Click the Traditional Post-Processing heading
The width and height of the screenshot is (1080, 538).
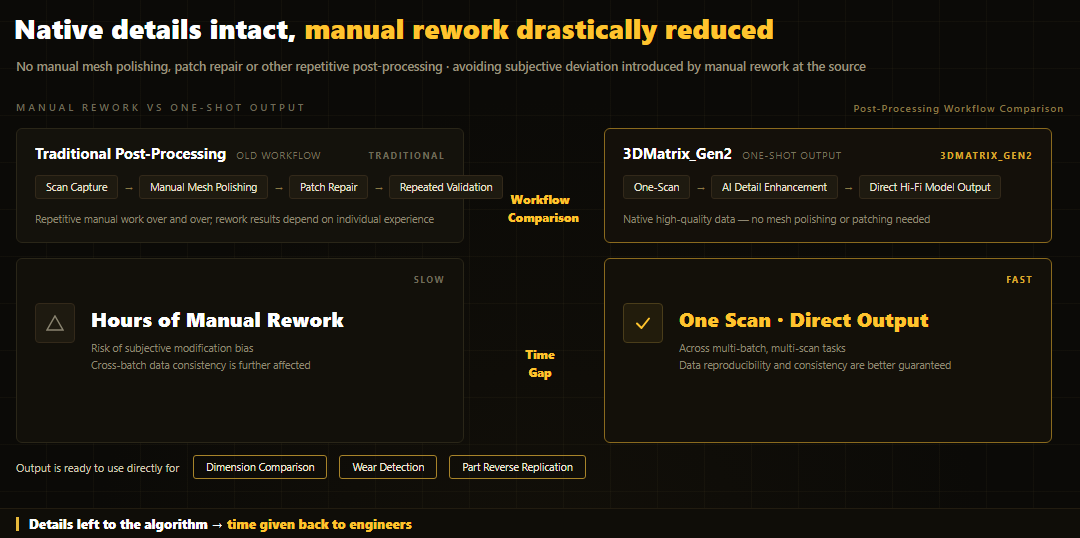(x=131, y=154)
